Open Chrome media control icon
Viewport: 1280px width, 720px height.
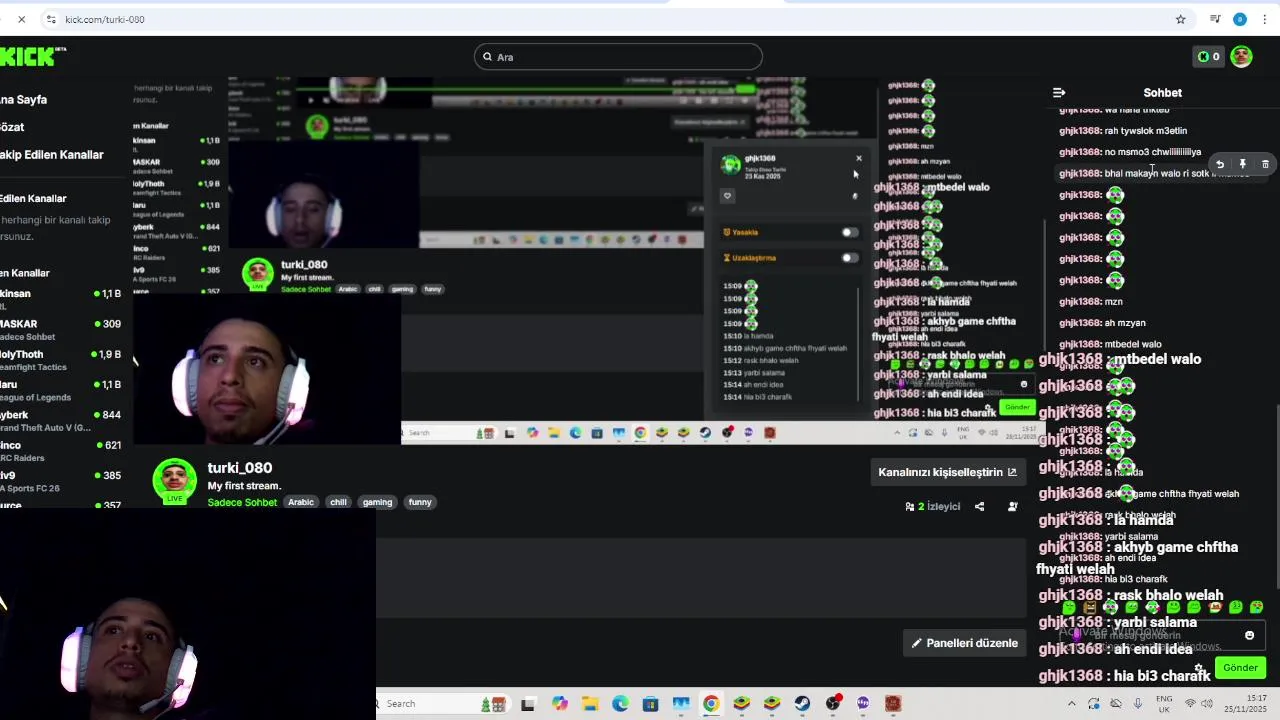(x=1215, y=19)
